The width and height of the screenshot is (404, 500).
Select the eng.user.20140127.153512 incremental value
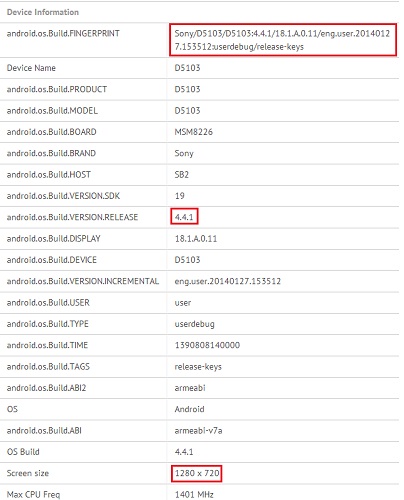coord(227,281)
